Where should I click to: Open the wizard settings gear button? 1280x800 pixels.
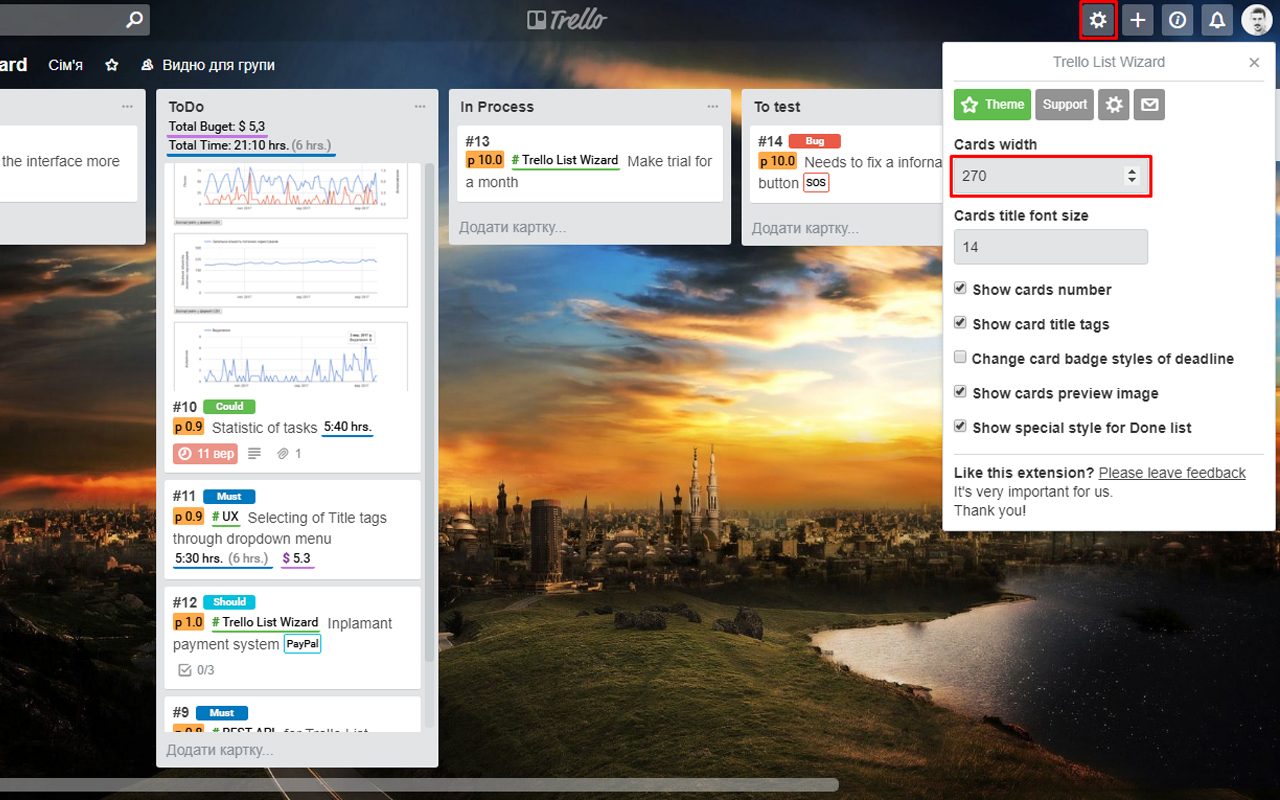click(x=1114, y=104)
